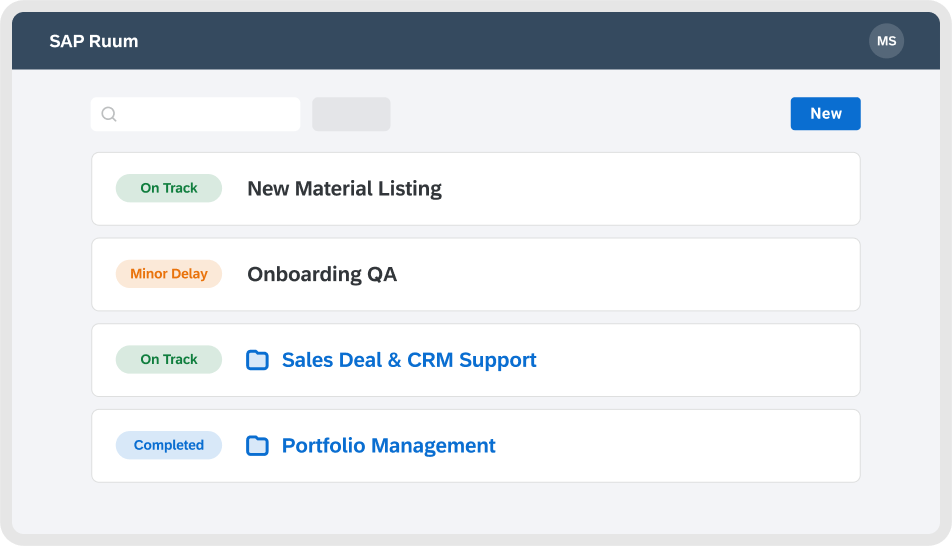The image size is (952, 546).
Task: Open the Onboarding QA title
Action: (x=322, y=274)
